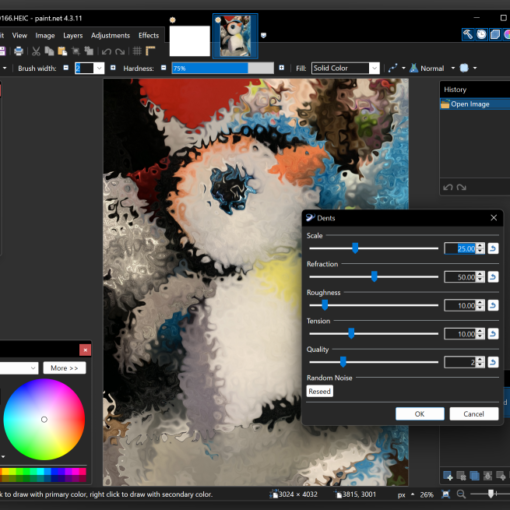This screenshot has width=510, height=510.
Task: Select the penguin image thumbnail tab
Action: click(235, 36)
